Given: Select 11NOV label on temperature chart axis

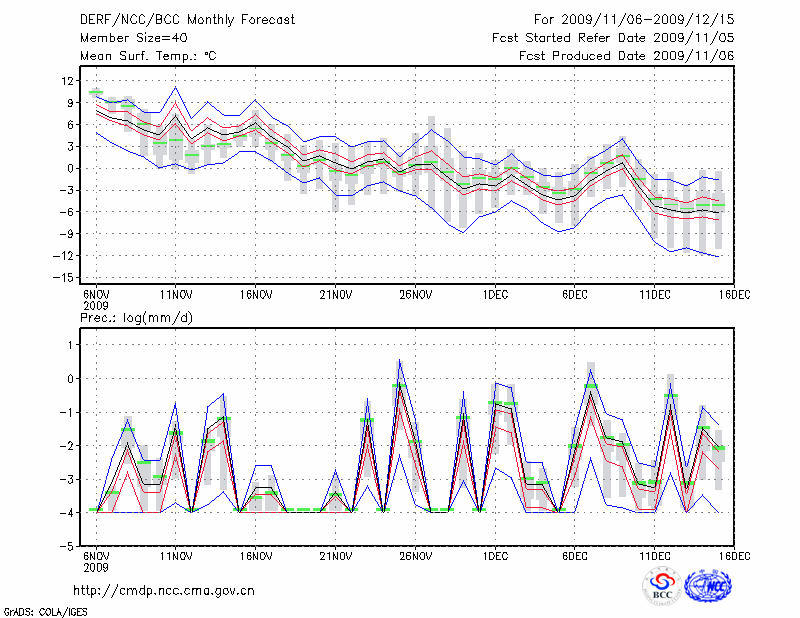Looking at the screenshot, I should 176,295.
